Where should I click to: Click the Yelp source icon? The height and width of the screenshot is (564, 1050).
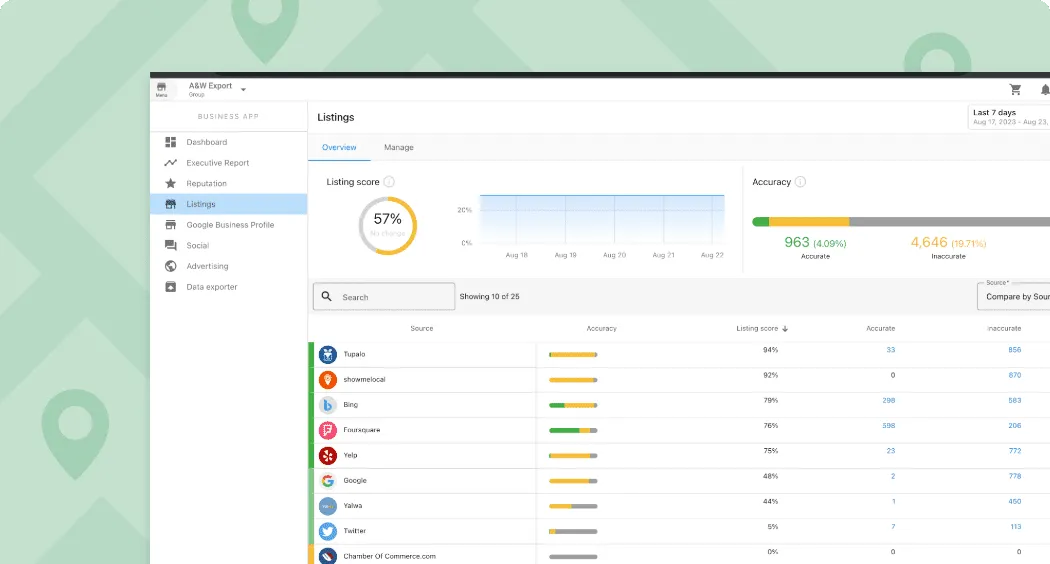328,455
